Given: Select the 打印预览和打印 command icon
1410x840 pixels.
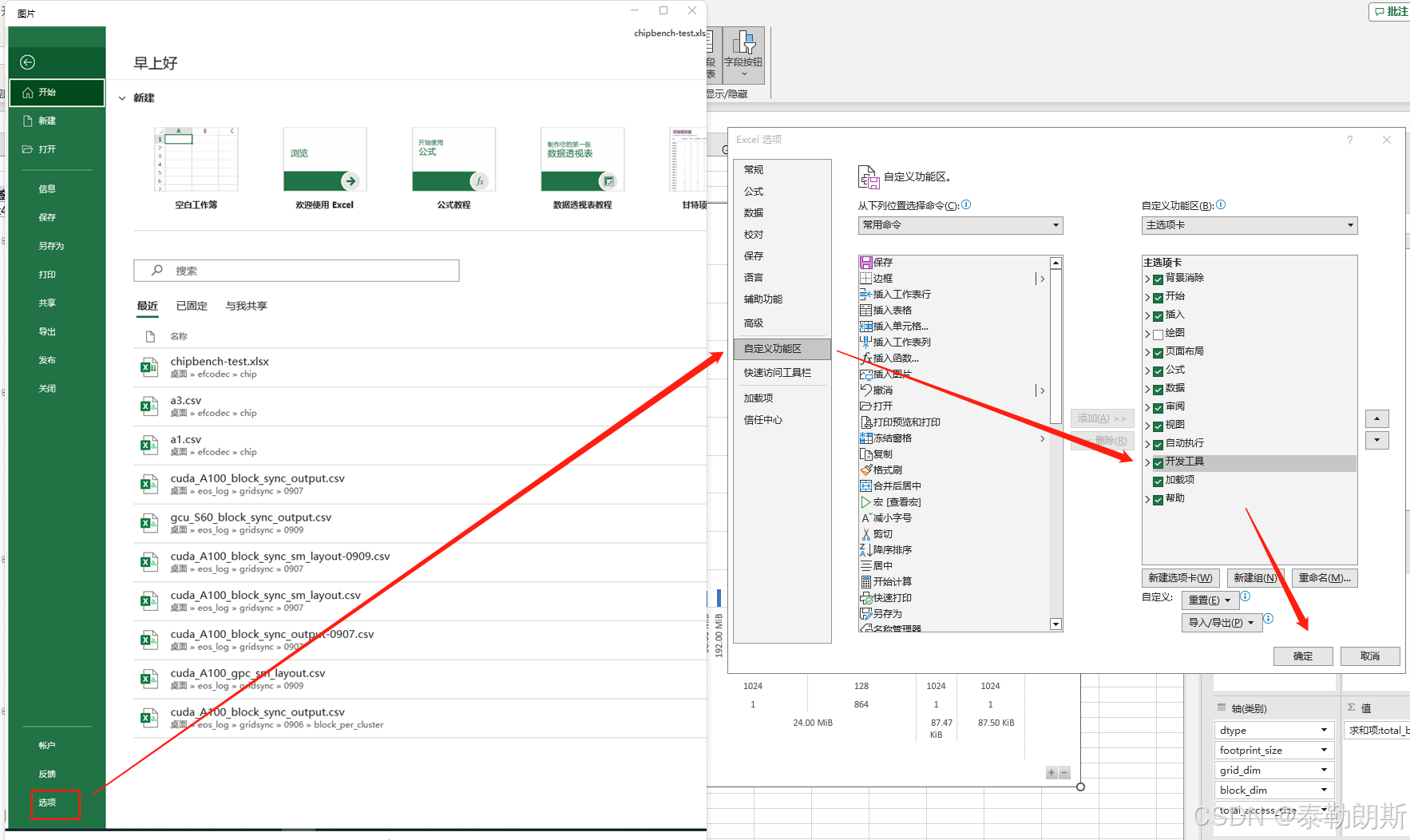Looking at the screenshot, I should pos(865,422).
